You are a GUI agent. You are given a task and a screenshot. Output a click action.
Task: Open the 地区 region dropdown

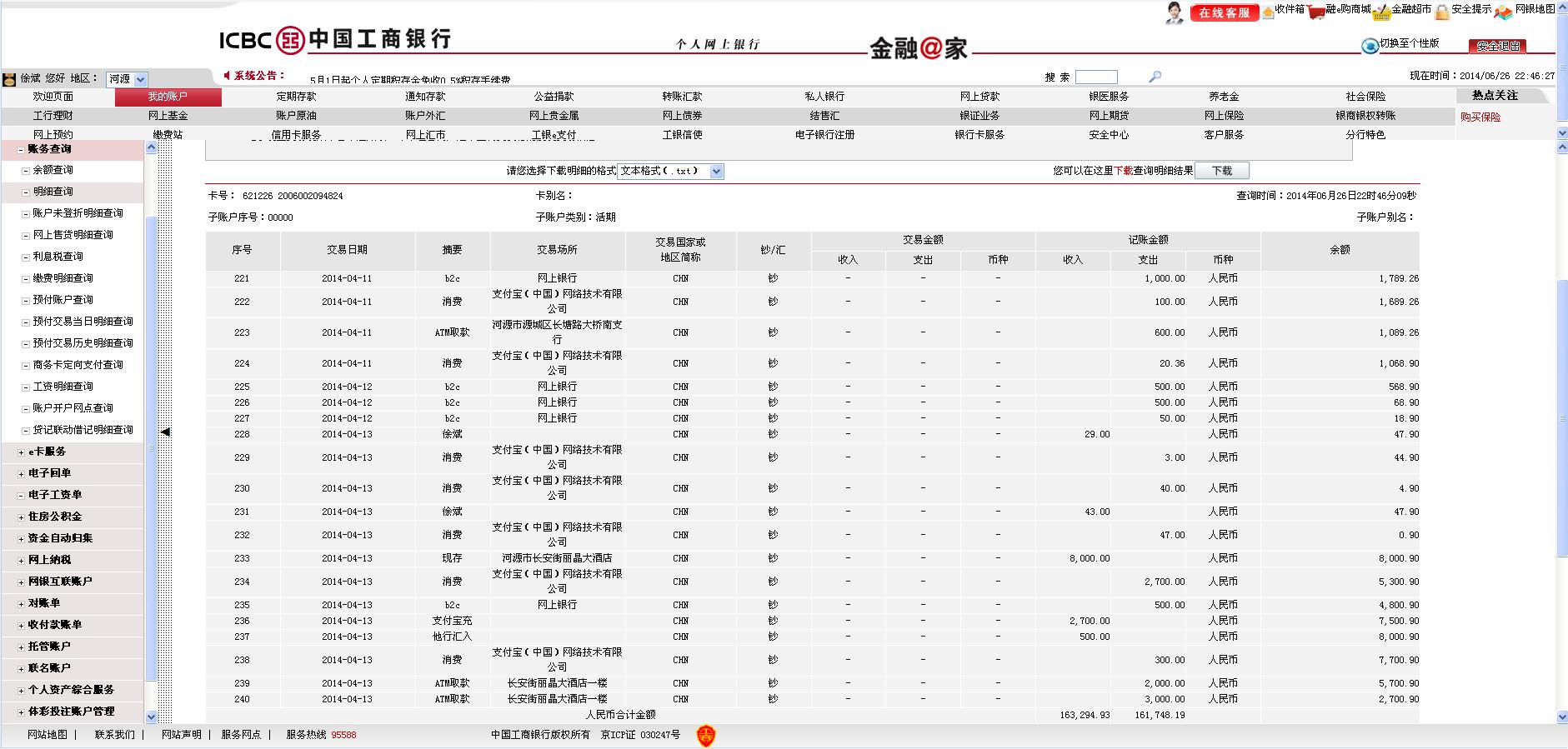[x=127, y=79]
